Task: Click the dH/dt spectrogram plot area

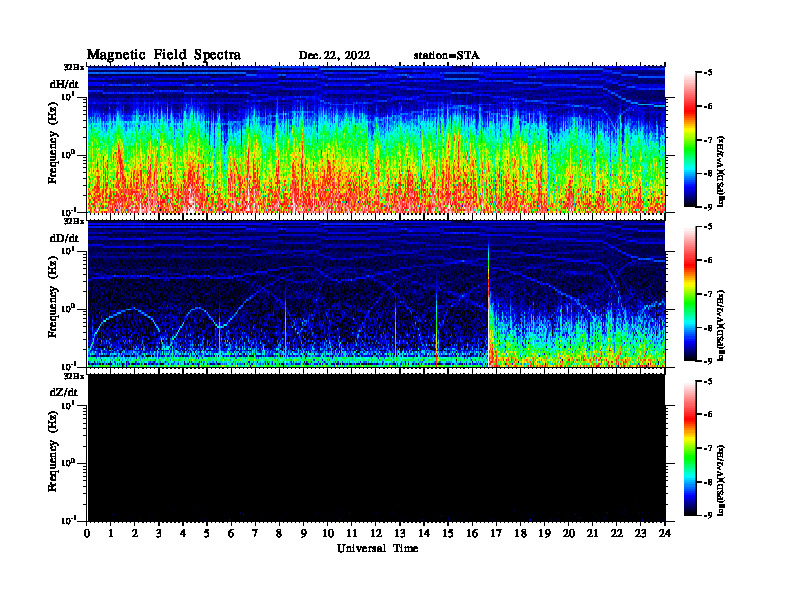Action: (x=376, y=139)
